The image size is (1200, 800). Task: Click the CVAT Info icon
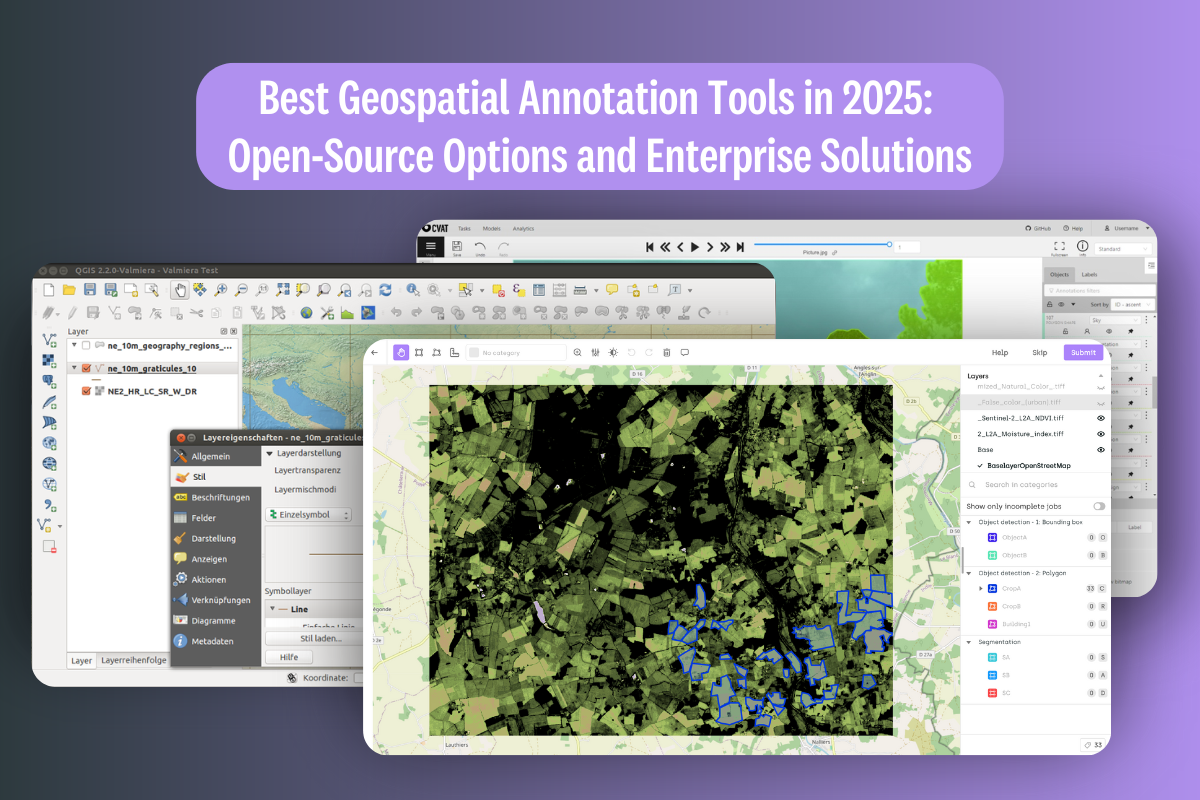pos(1082,247)
